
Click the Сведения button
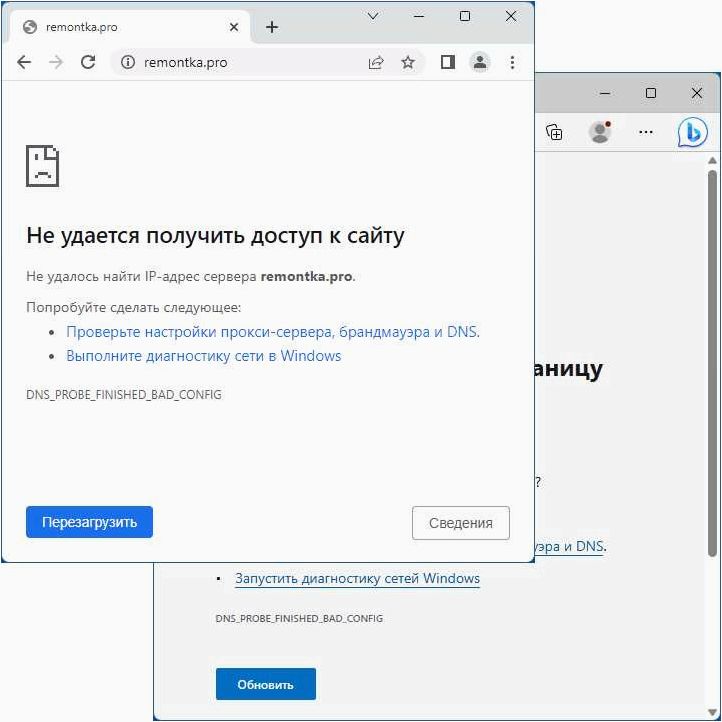coord(460,523)
